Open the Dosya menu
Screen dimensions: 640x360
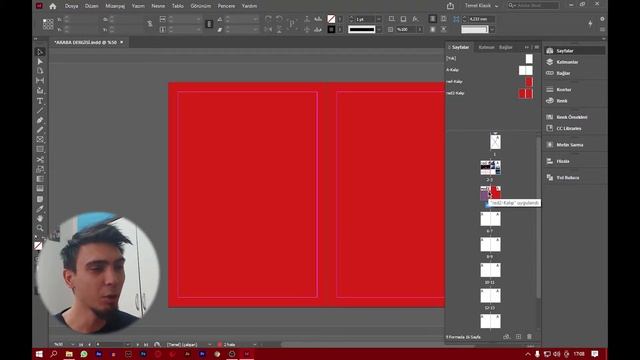click(71, 6)
